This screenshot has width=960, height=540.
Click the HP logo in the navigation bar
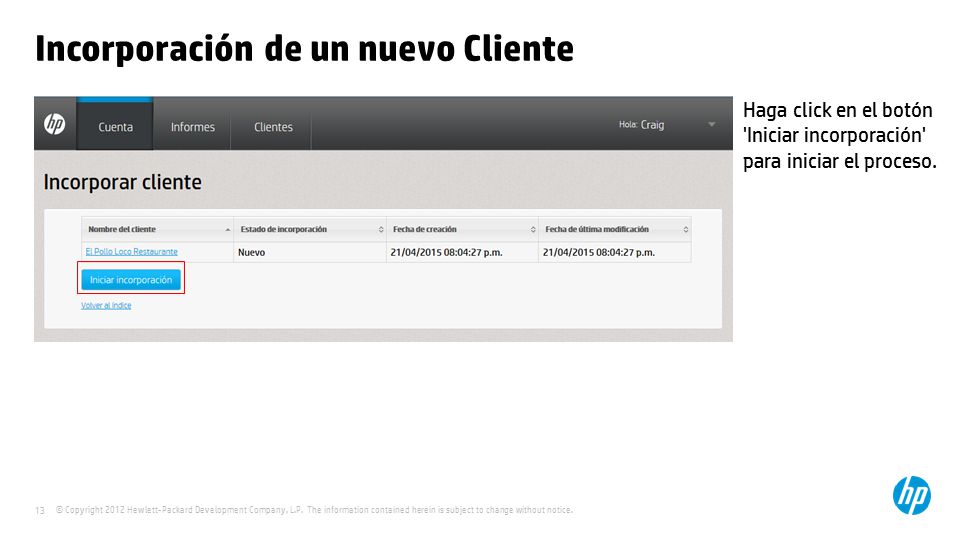[x=54, y=124]
